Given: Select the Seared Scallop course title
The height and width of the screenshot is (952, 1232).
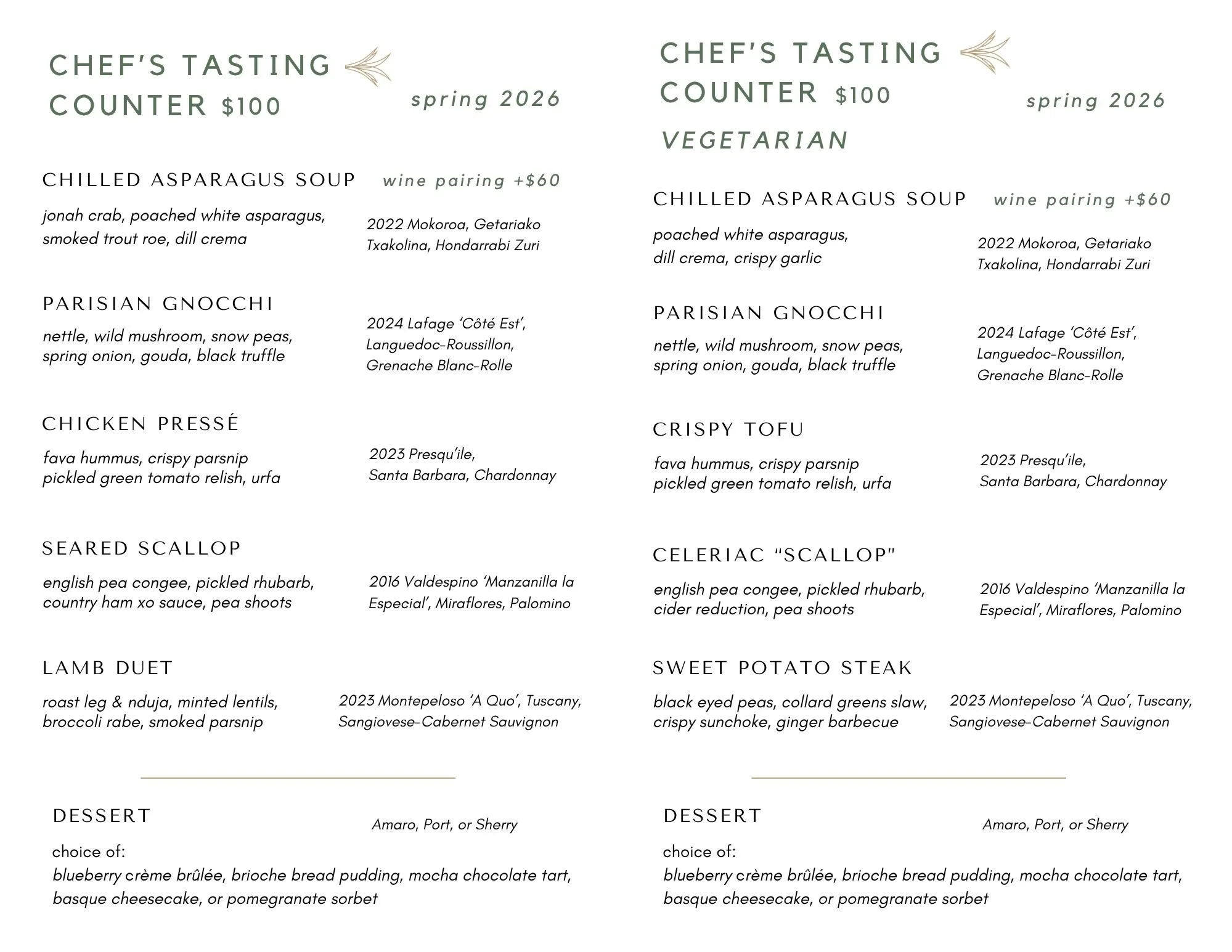Looking at the screenshot, I should pyautogui.click(x=141, y=548).
